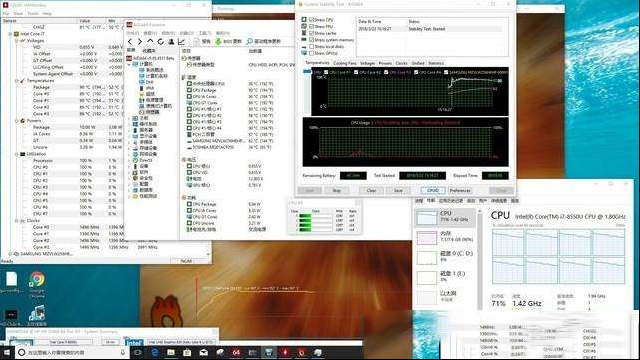This screenshot has width=640, height=360.
Task: Click the green BIOS update arrow icon
Action: (x=218, y=42)
